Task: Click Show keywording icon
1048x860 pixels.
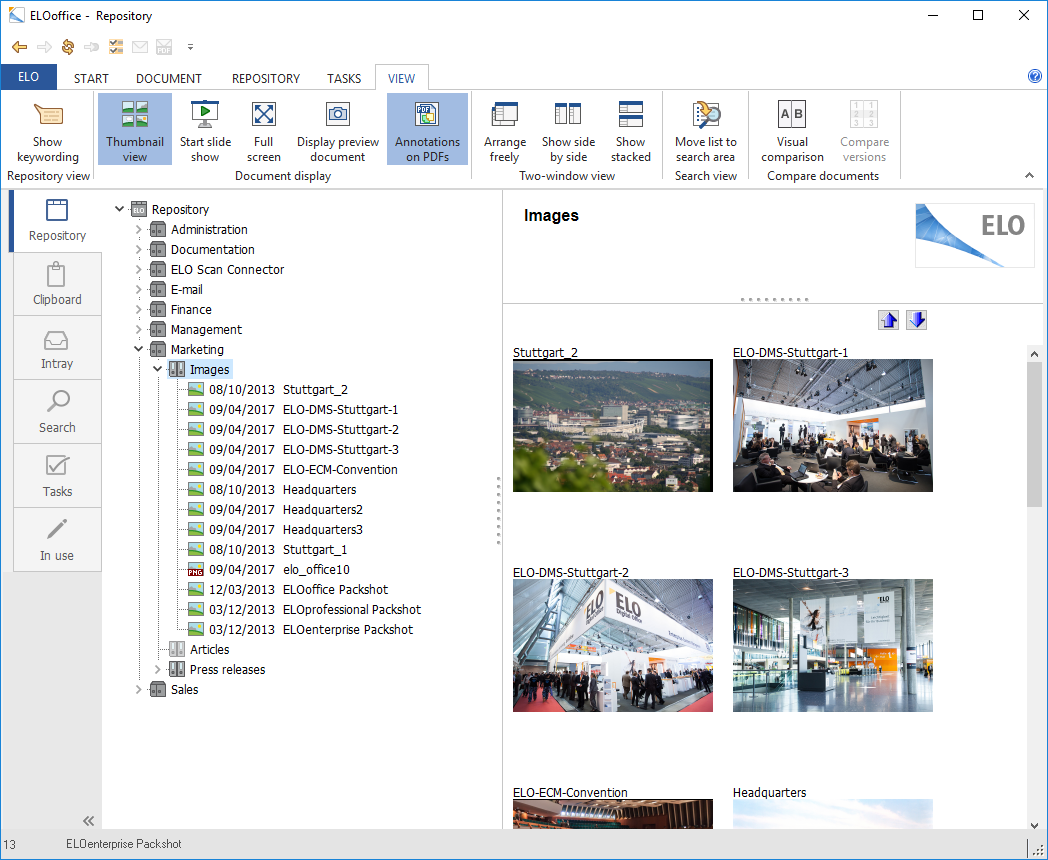Action: point(48,114)
